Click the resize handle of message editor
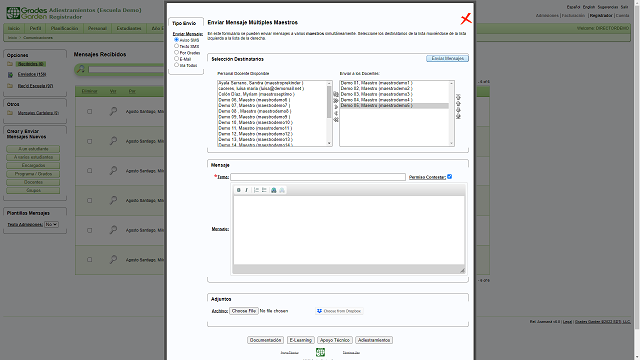The image size is (640, 360). click(462, 270)
